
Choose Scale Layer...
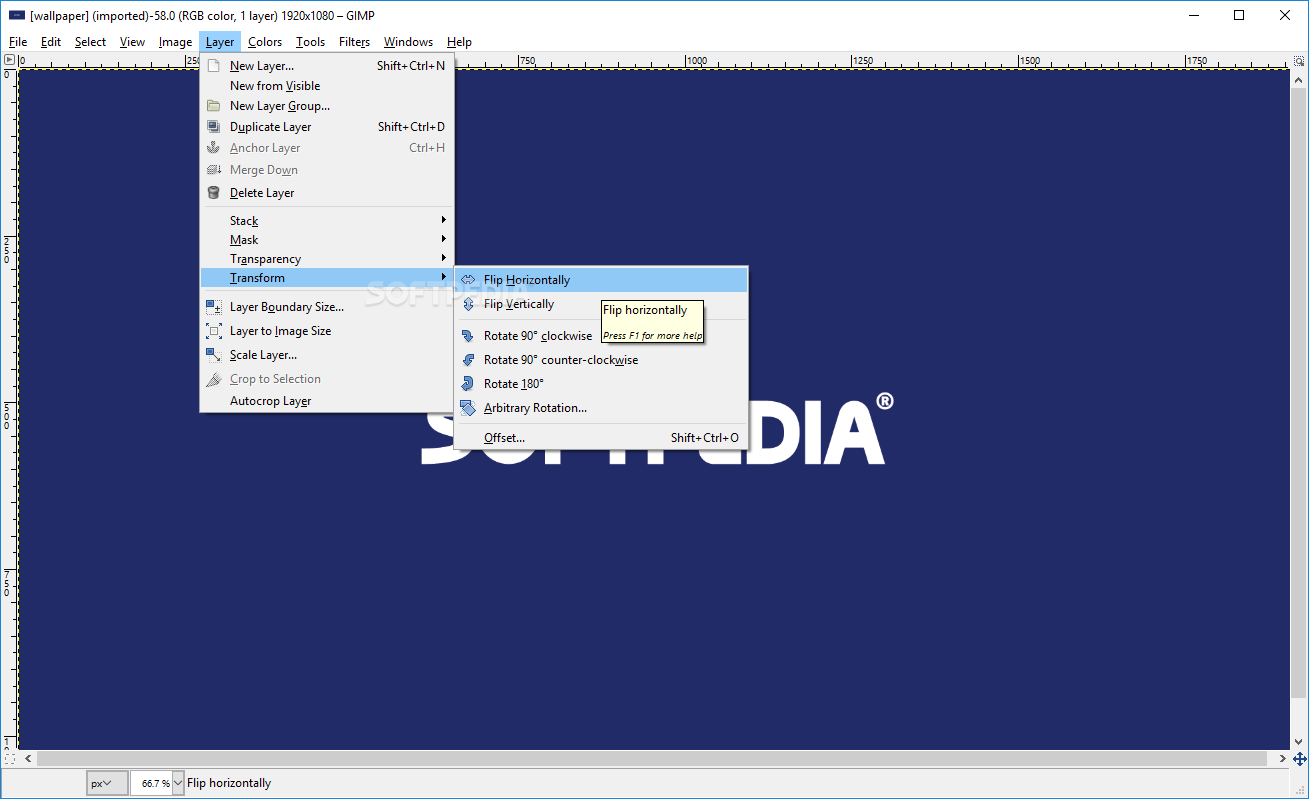(327, 355)
